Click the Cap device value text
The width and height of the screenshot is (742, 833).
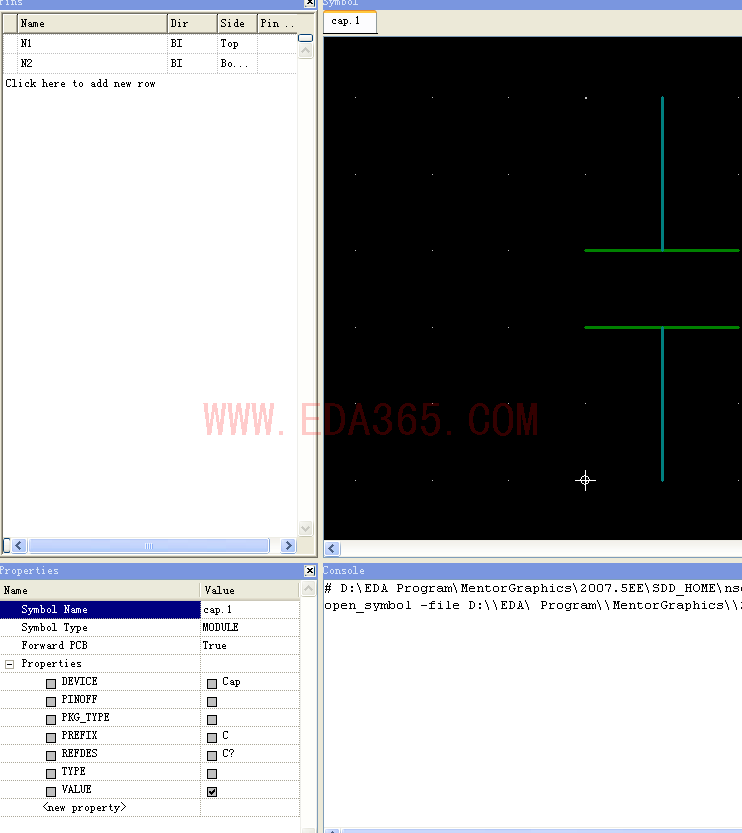click(x=231, y=682)
